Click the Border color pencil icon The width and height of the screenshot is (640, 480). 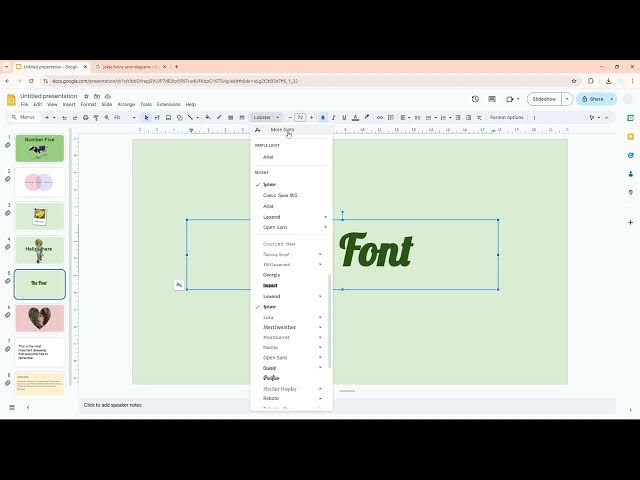click(x=219, y=118)
